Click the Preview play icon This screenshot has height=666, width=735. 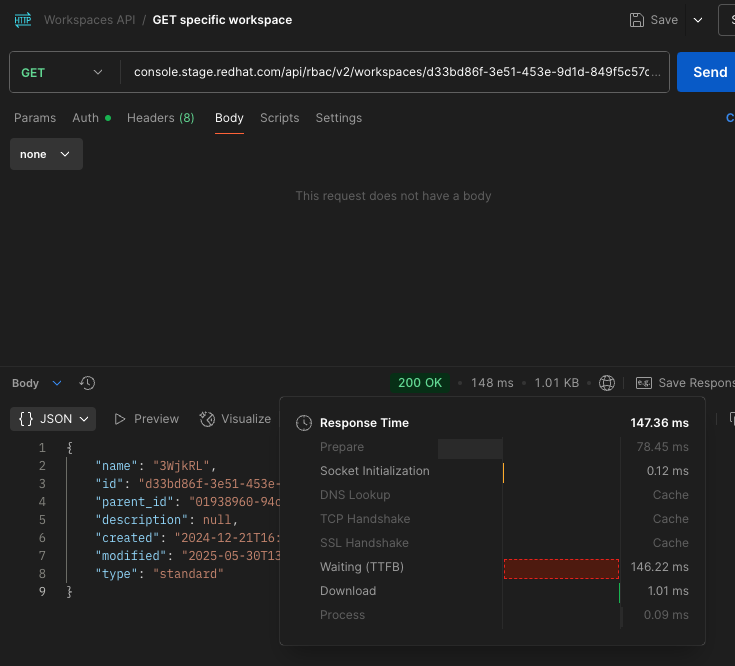[x=120, y=419]
